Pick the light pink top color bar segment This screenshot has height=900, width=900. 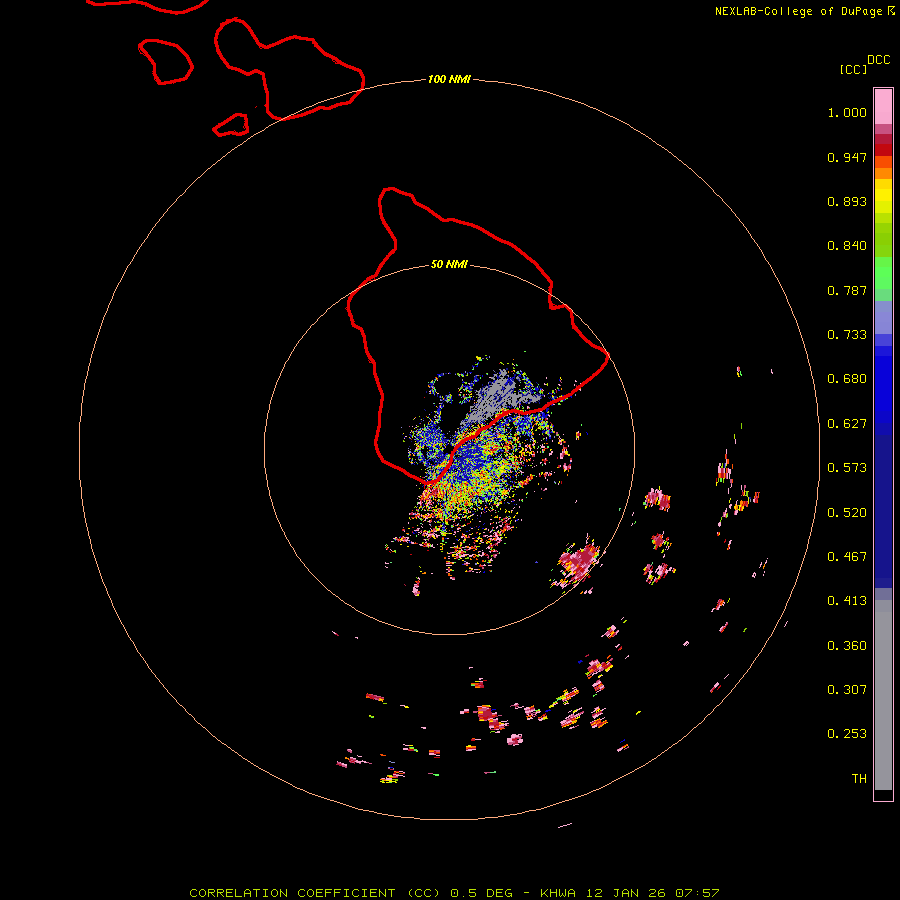click(883, 106)
